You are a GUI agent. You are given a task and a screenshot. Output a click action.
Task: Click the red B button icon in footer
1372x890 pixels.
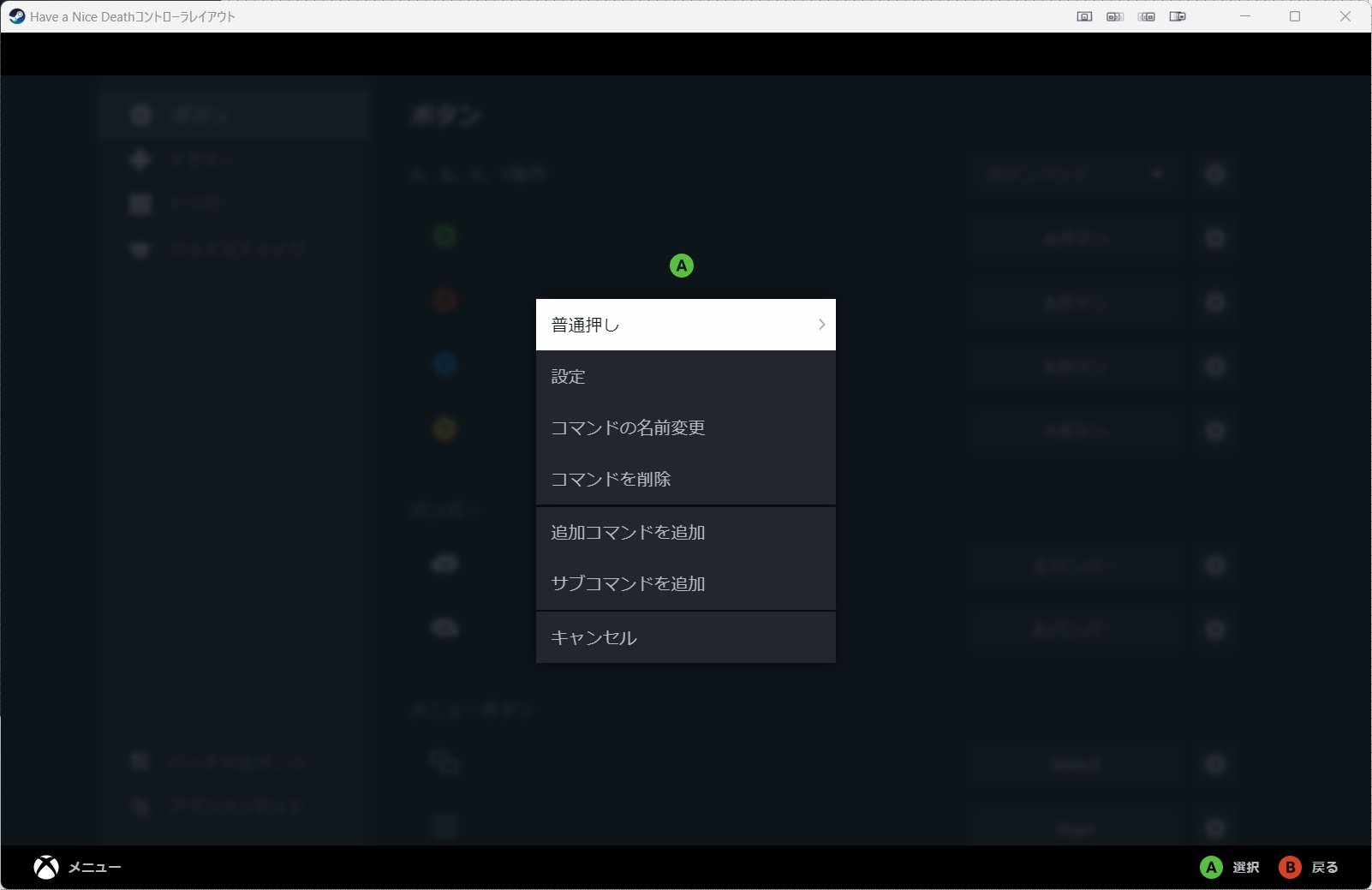(1290, 868)
